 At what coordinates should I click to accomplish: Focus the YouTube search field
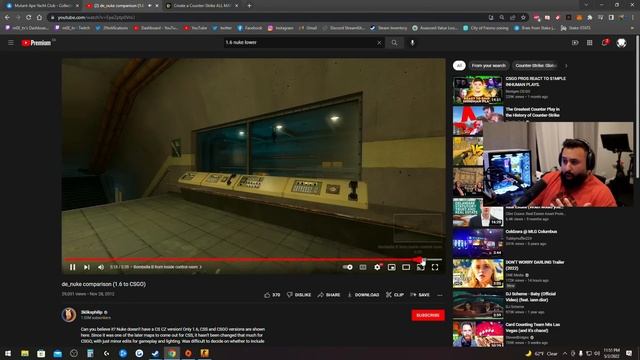(300, 42)
